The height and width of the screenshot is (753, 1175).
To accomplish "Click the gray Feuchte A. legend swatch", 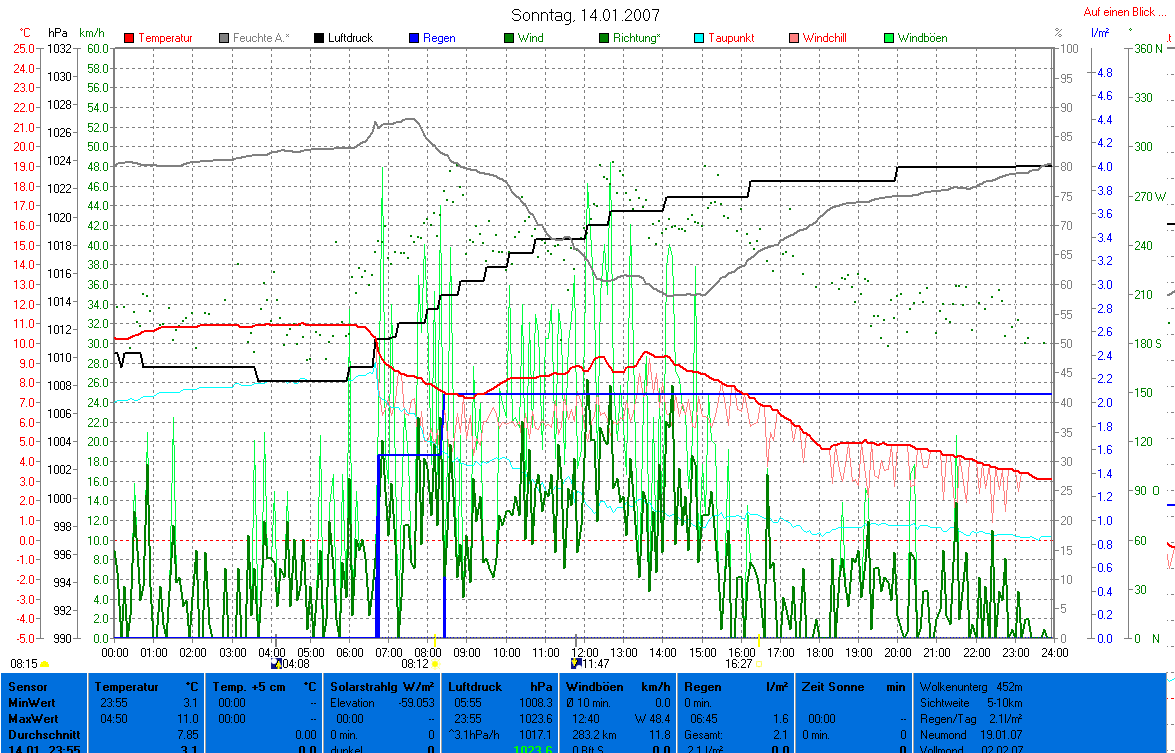I will [225, 38].
